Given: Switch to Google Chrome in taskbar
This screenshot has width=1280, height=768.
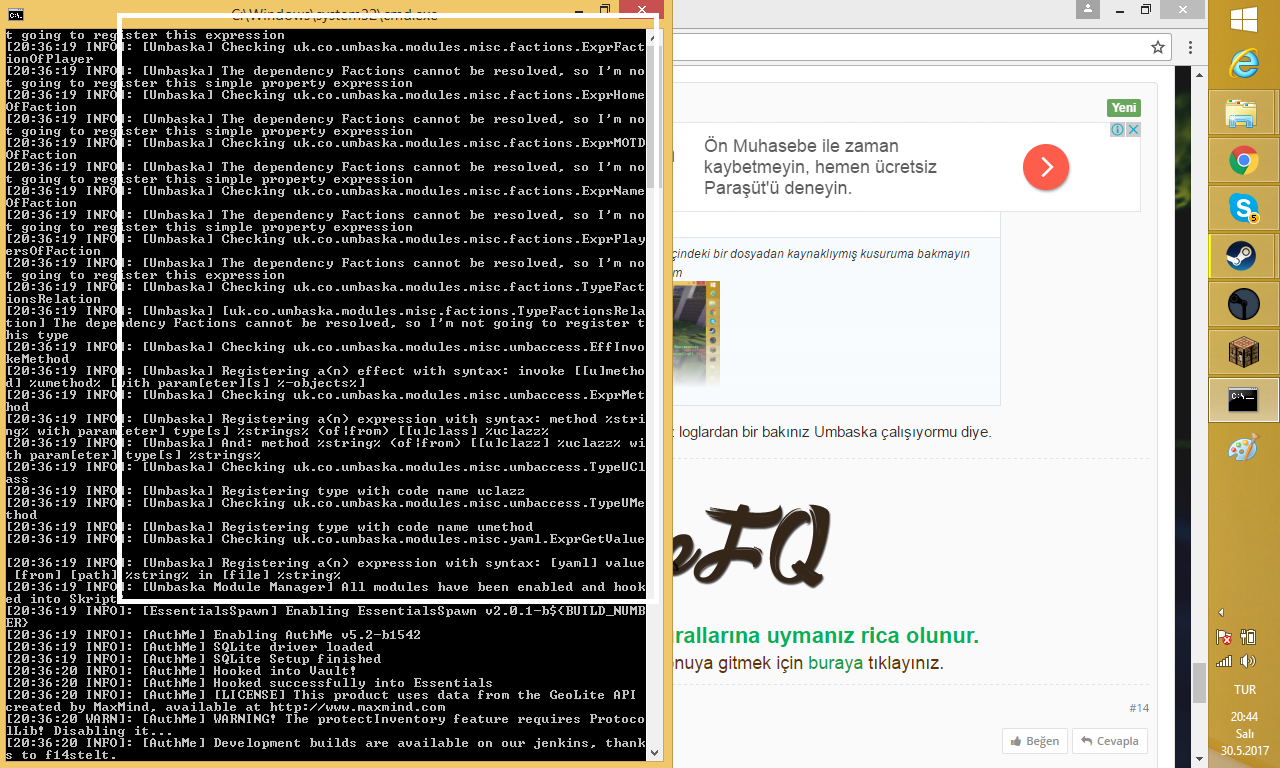Looking at the screenshot, I should click(x=1244, y=160).
